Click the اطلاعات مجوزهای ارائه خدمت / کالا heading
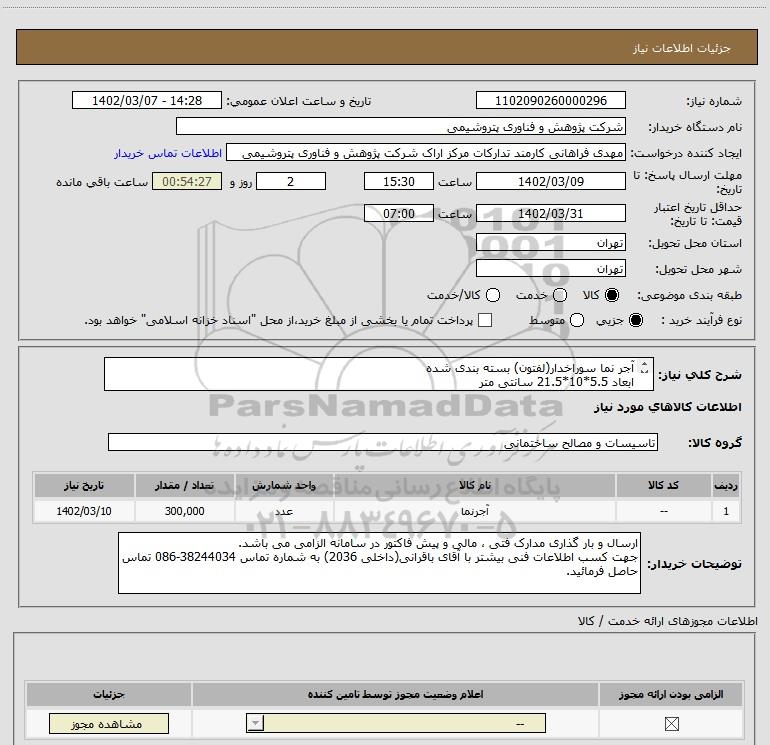The image size is (770, 745). pos(667,621)
